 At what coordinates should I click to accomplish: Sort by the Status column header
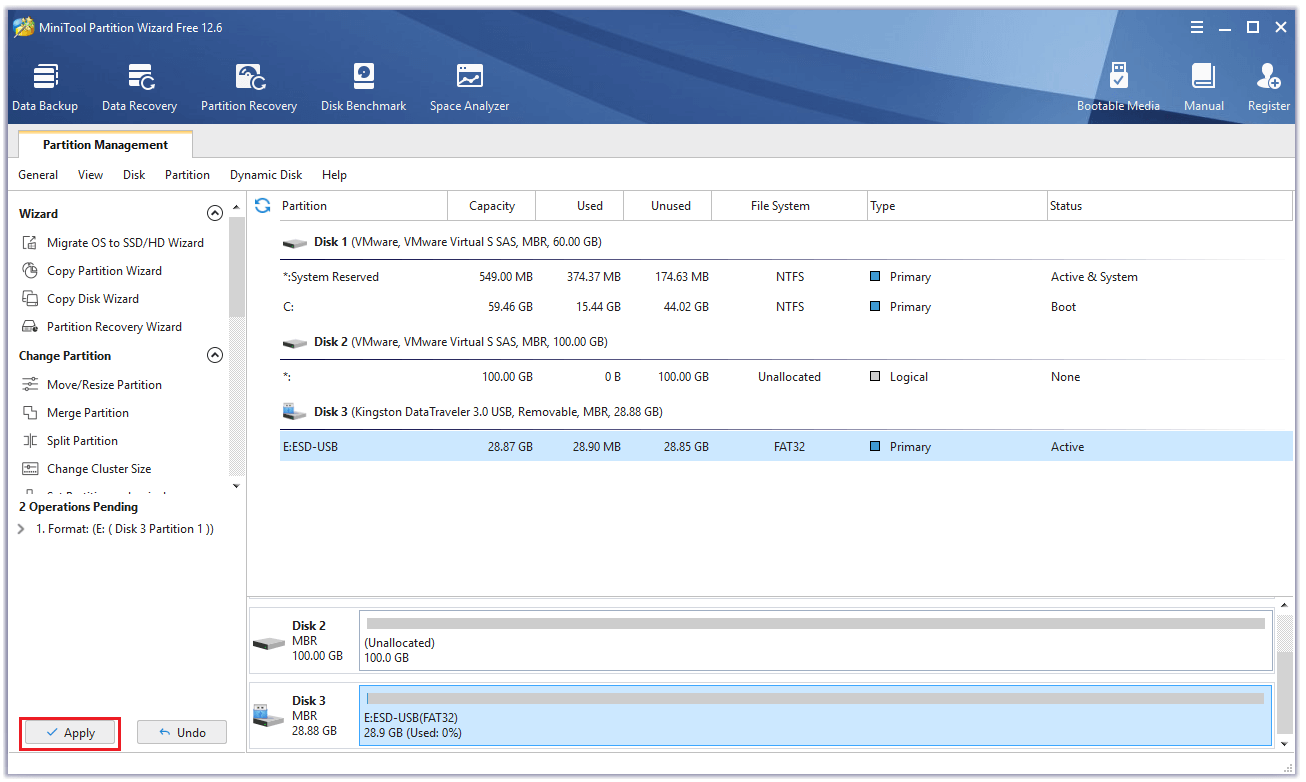pyautogui.click(x=1170, y=206)
